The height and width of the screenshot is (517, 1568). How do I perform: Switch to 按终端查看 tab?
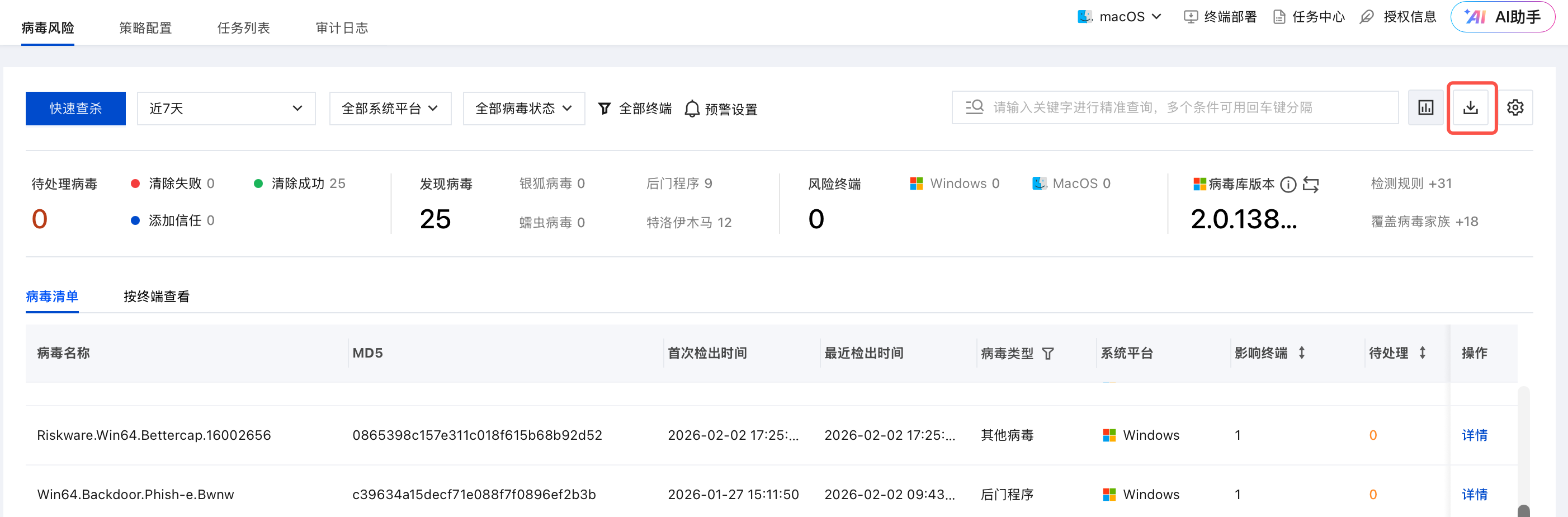tap(157, 297)
